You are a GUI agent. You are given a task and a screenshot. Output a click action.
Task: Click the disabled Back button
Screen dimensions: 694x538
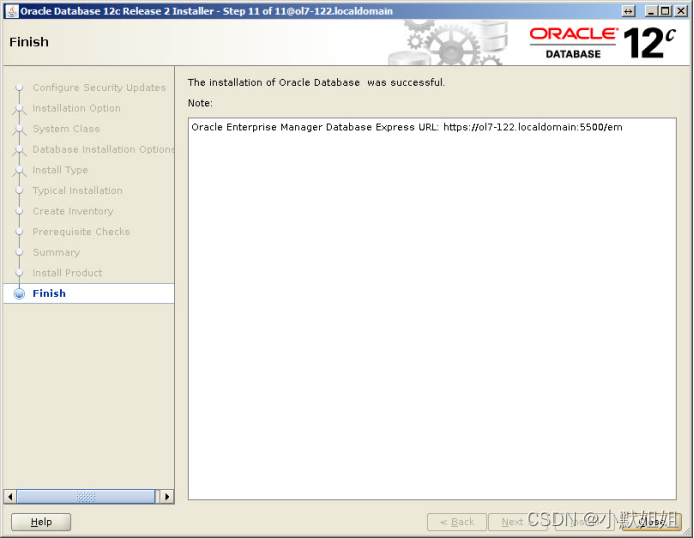(x=457, y=522)
